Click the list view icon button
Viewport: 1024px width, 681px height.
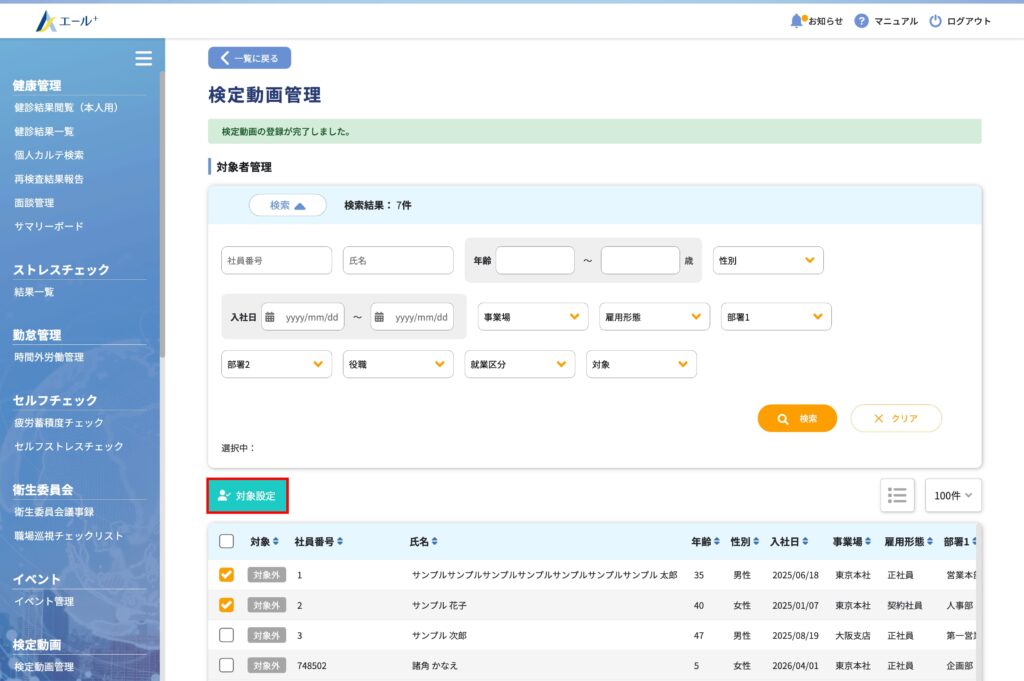click(x=897, y=495)
